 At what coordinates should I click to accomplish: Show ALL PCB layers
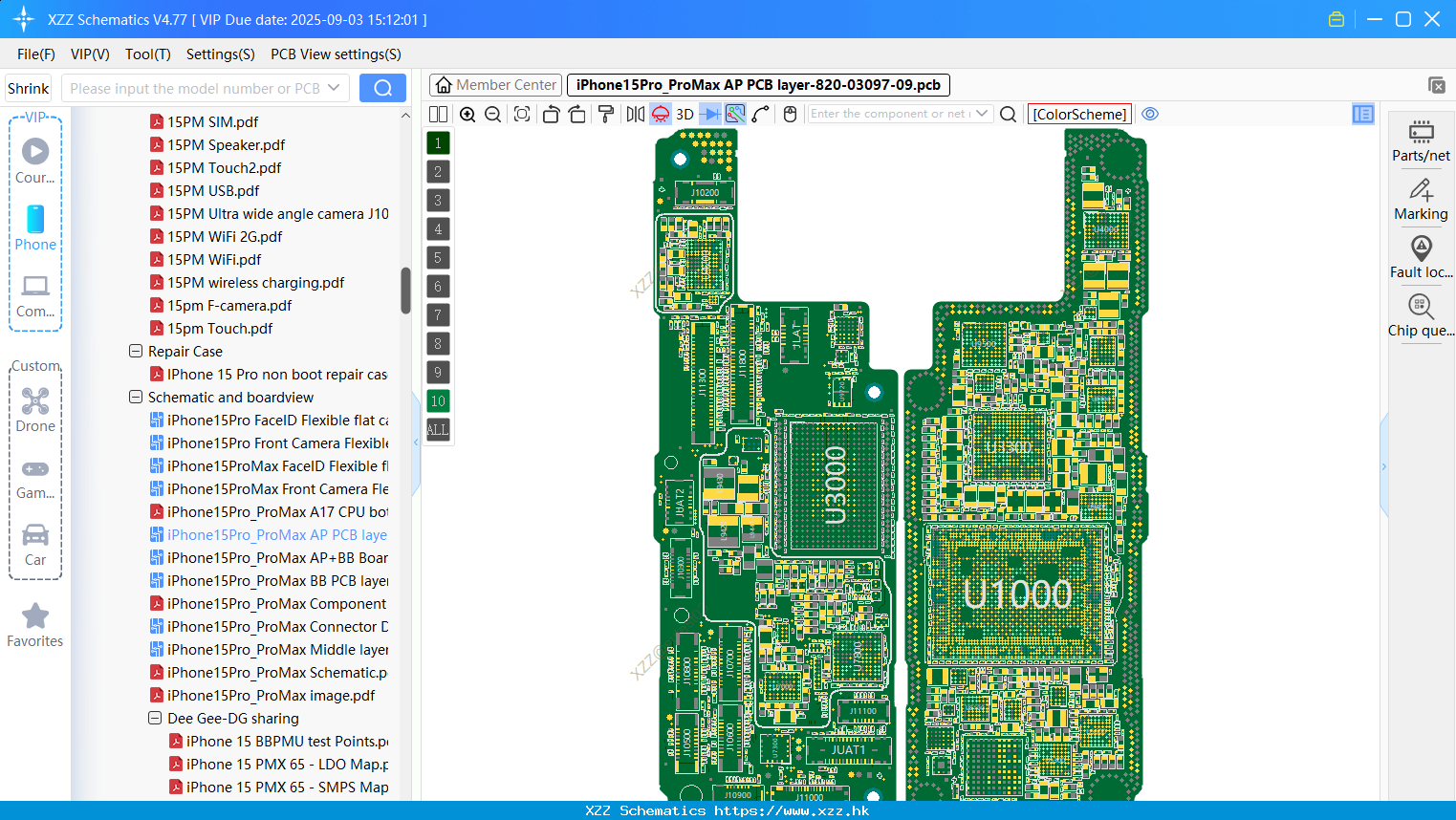pyautogui.click(x=438, y=429)
